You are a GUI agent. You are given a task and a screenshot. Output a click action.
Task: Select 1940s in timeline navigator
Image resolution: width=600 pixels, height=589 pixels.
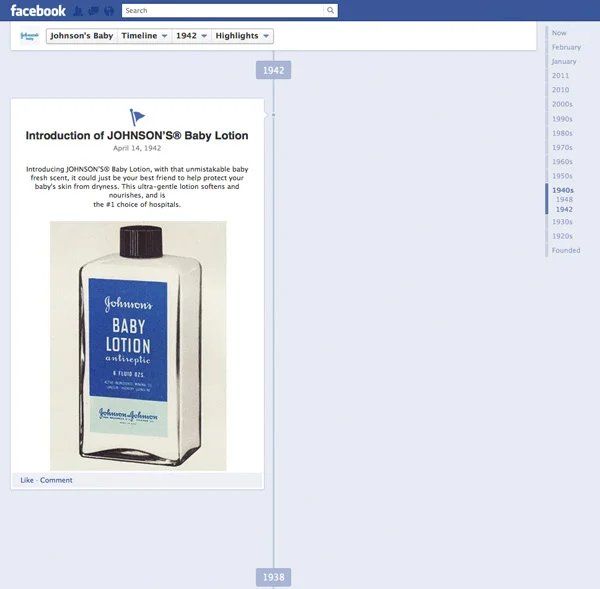click(563, 190)
